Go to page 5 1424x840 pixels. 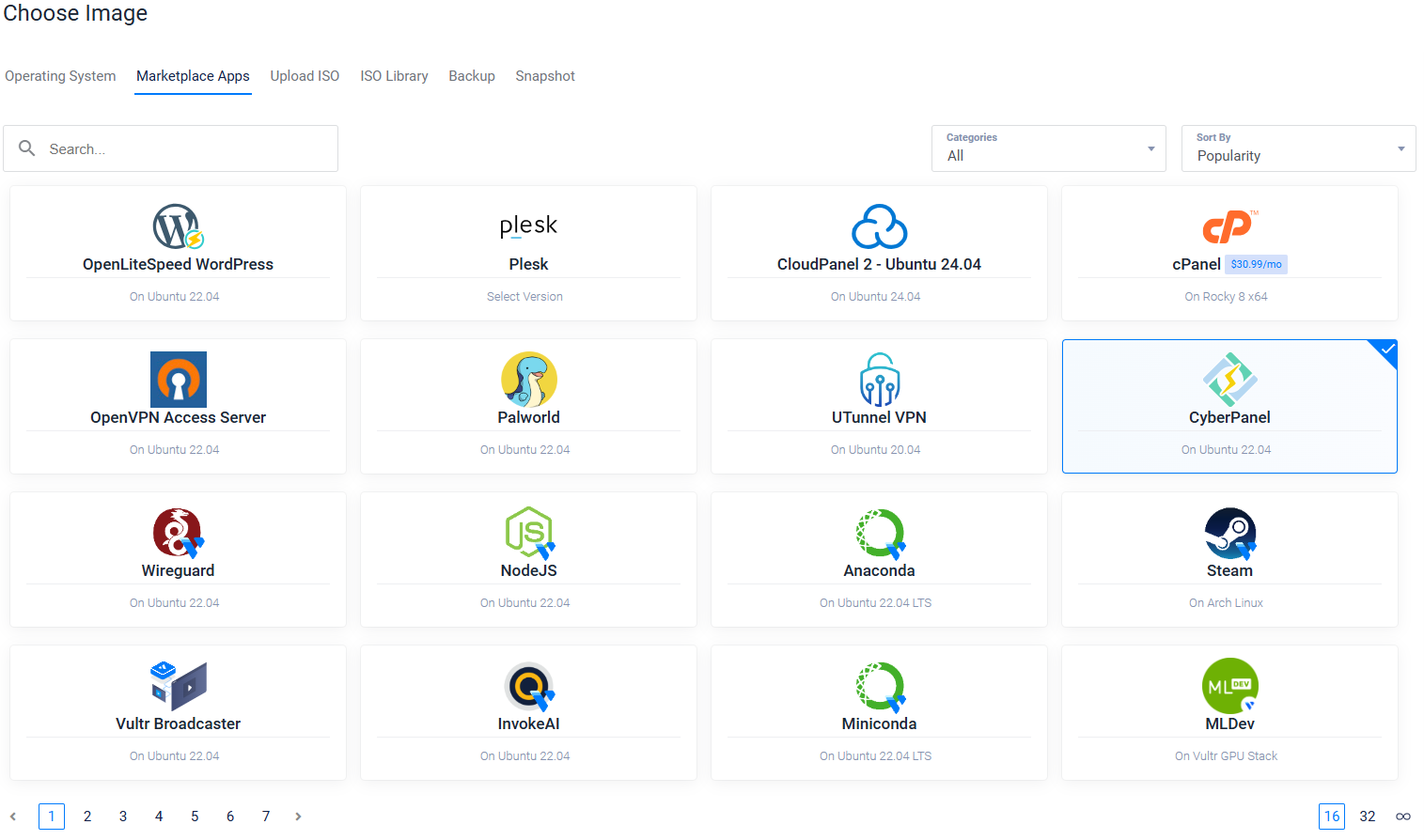pyautogui.click(x=195, y=817)
